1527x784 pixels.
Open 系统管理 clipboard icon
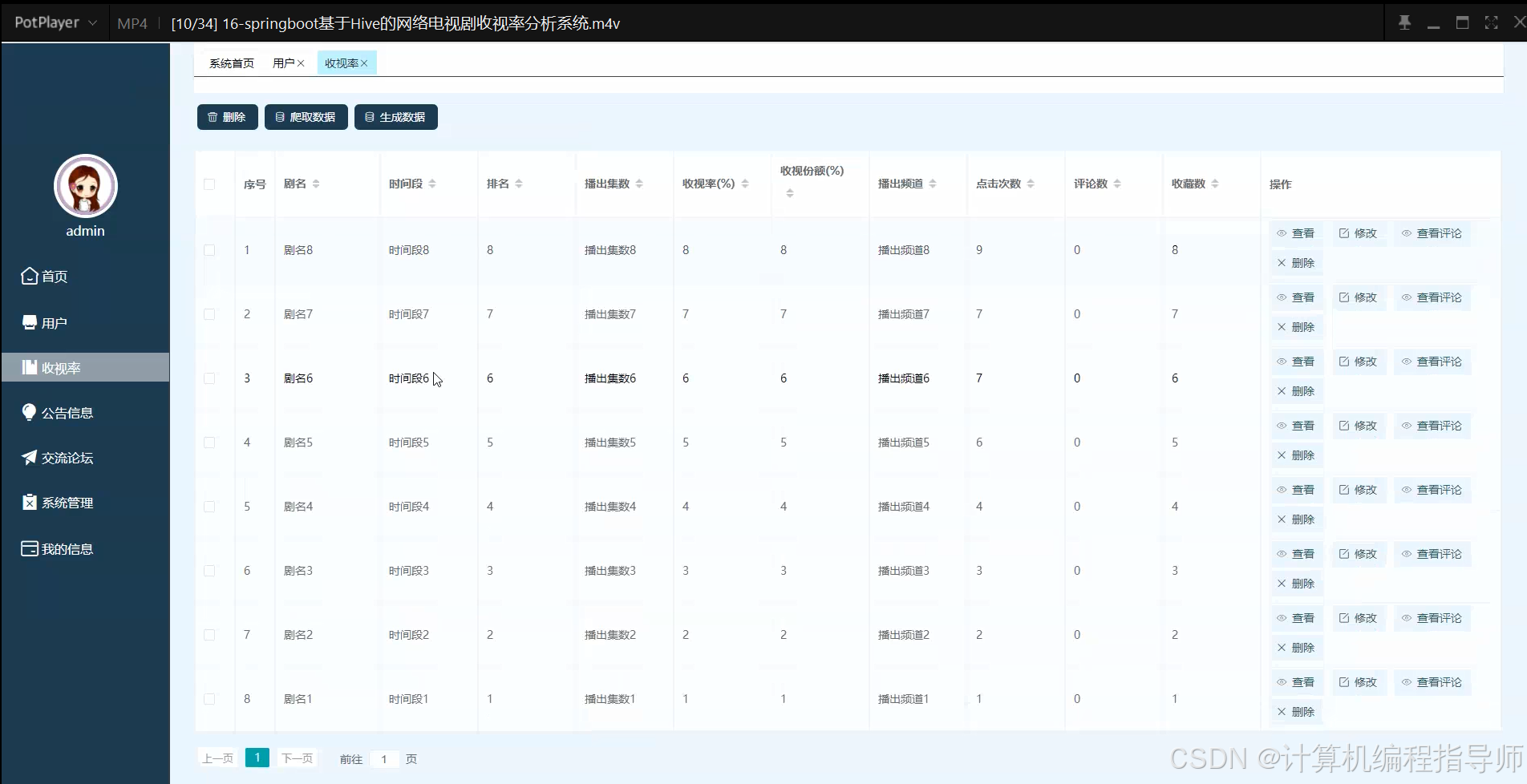pos(29,502)
